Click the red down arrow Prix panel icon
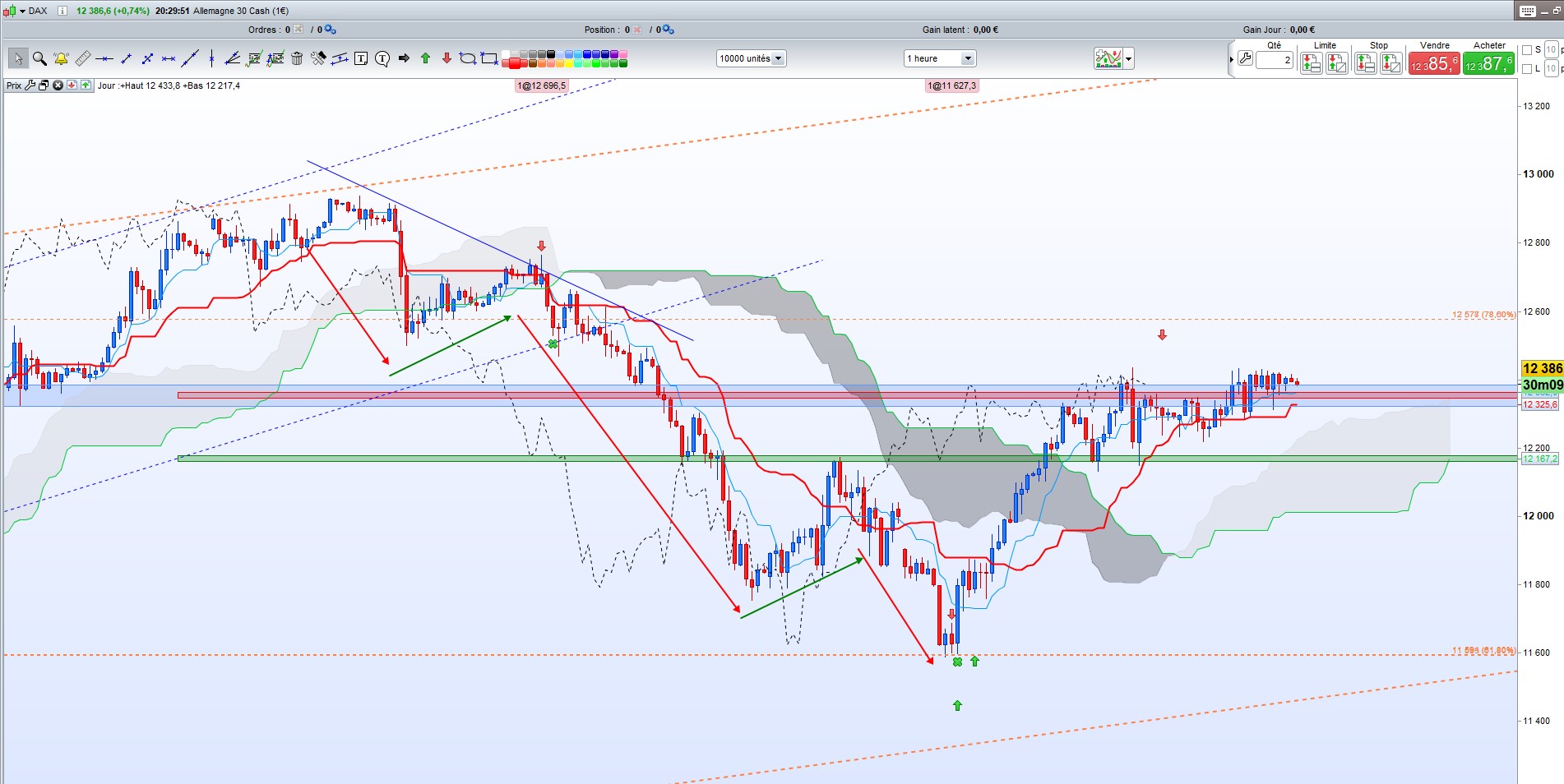This screenshot has height=784, width=1564. point(72,85)
